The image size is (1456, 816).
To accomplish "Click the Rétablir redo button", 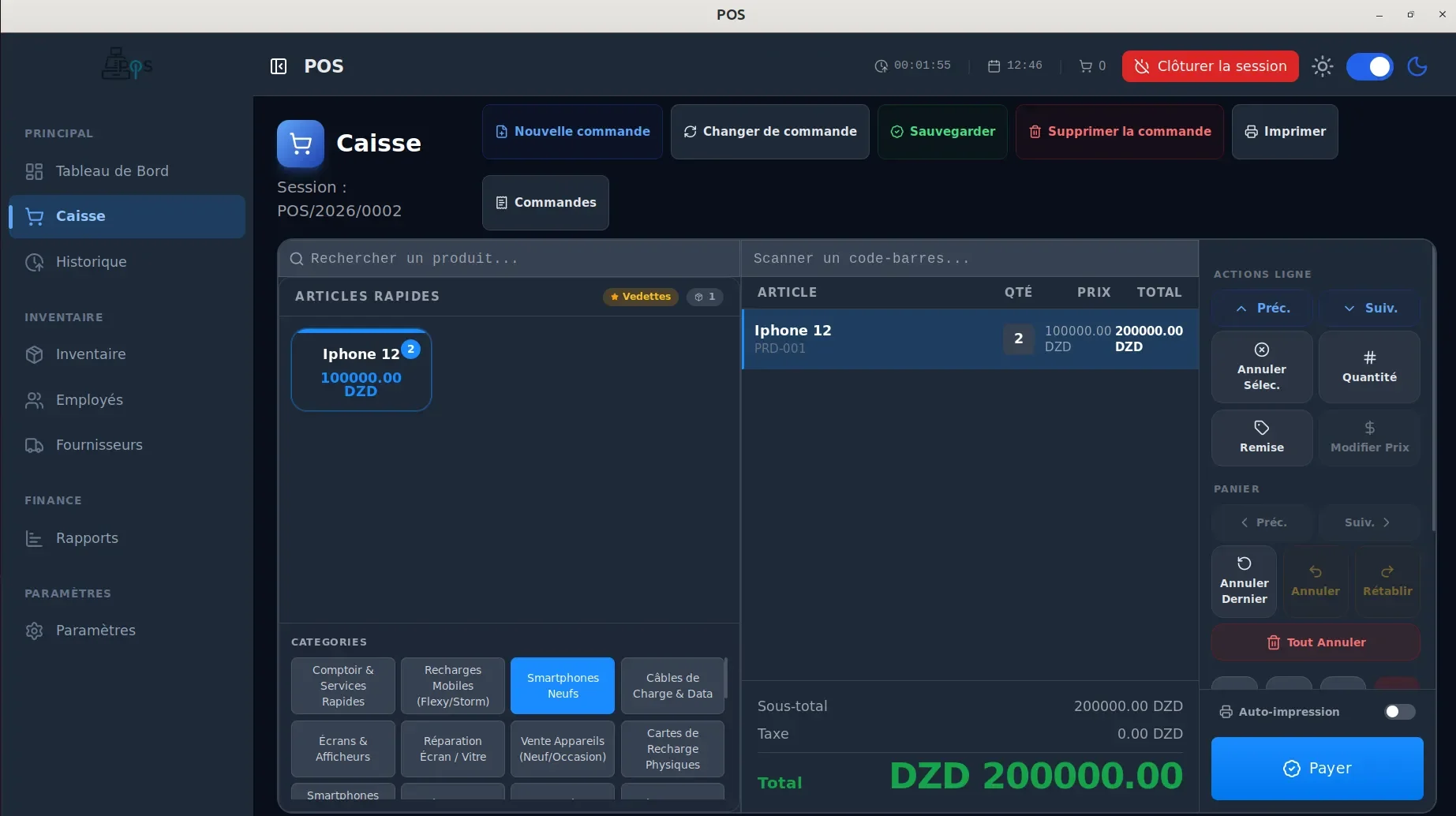I will coord(1387,582).
